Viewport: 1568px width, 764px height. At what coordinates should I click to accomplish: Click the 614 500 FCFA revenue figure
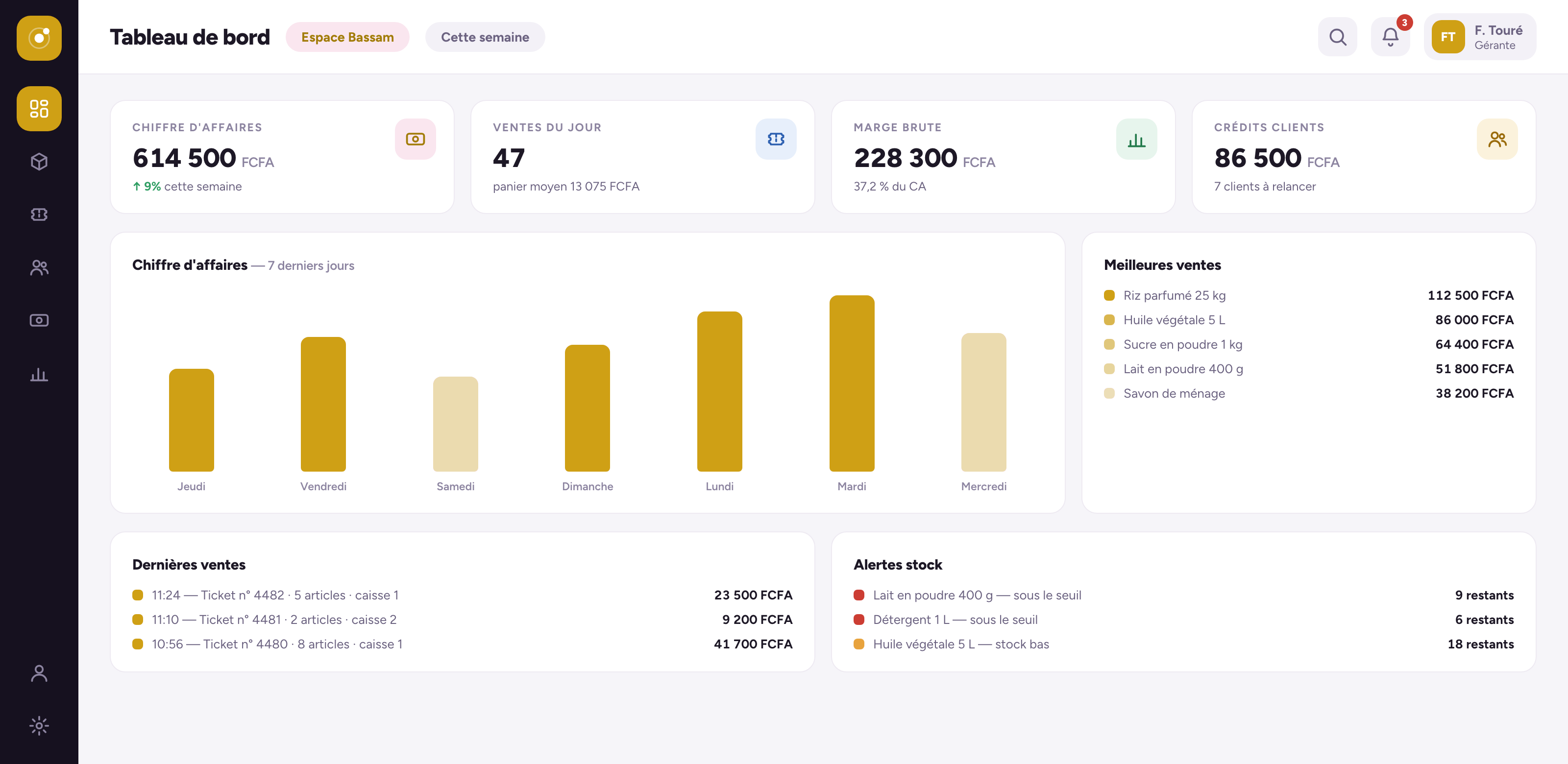point(203,158)
